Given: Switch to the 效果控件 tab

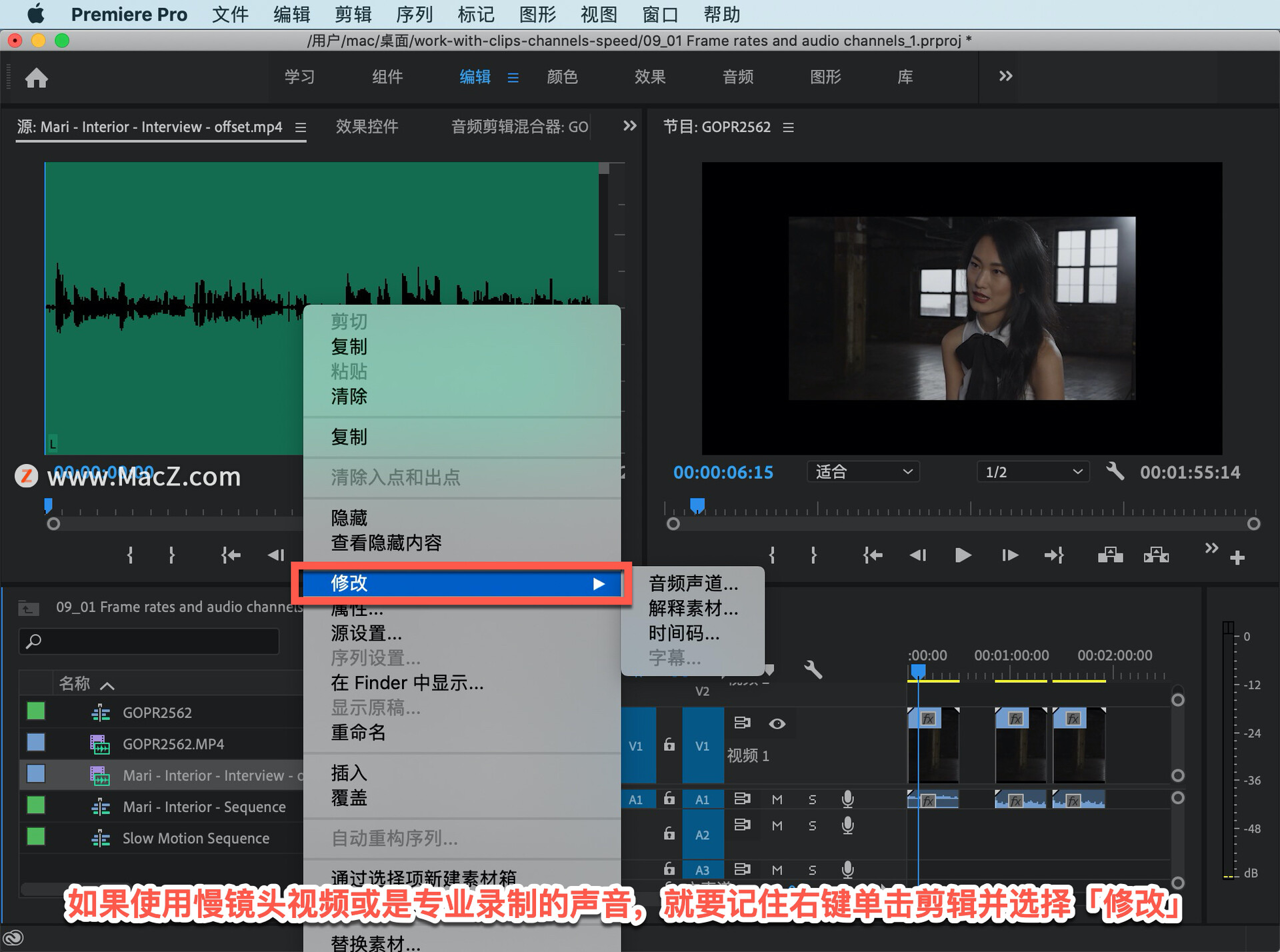Looking at the screenshot, I should coord(367,127).
